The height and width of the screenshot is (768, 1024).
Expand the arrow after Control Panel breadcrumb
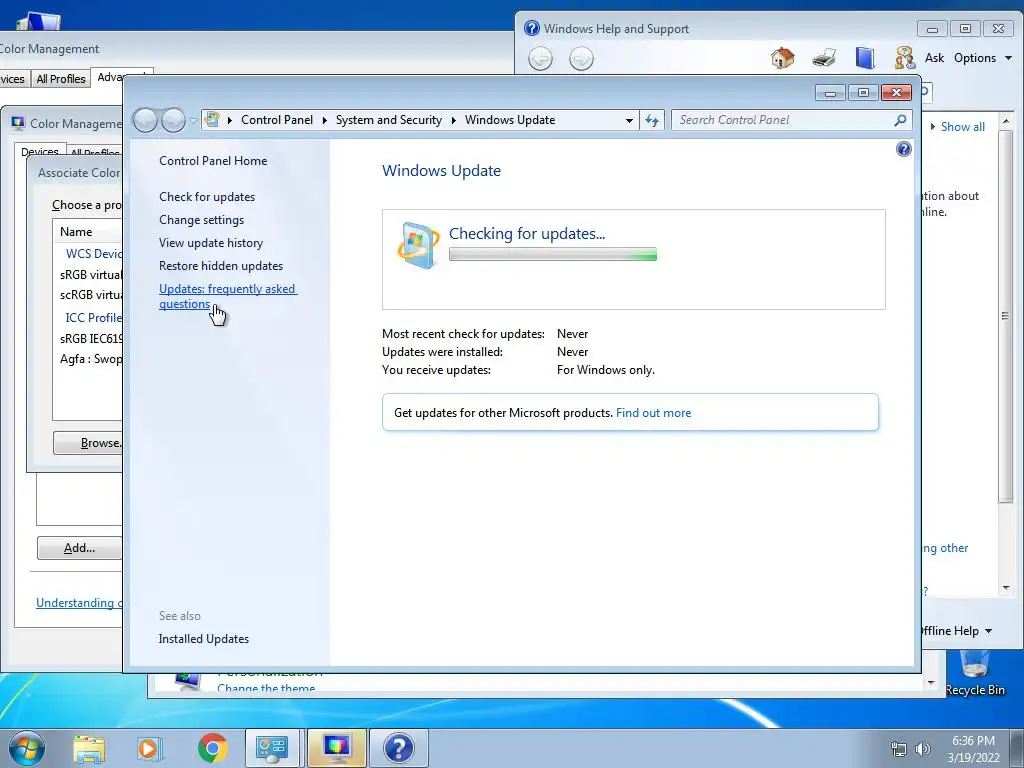pos(324,120)
